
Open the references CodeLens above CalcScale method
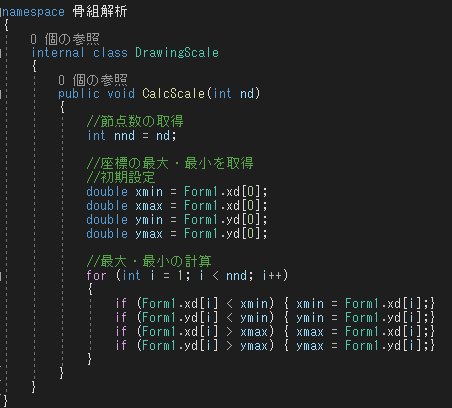(x=93, y=80)
